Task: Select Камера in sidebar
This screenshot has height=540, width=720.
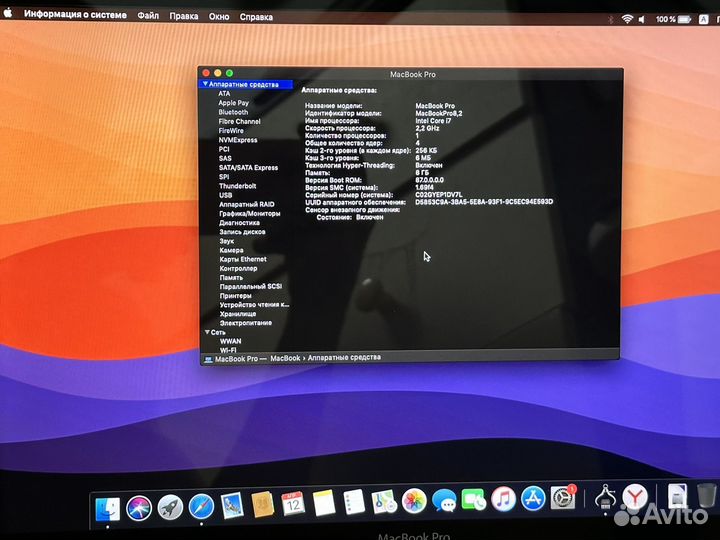Action: click(x=231, y=250)
